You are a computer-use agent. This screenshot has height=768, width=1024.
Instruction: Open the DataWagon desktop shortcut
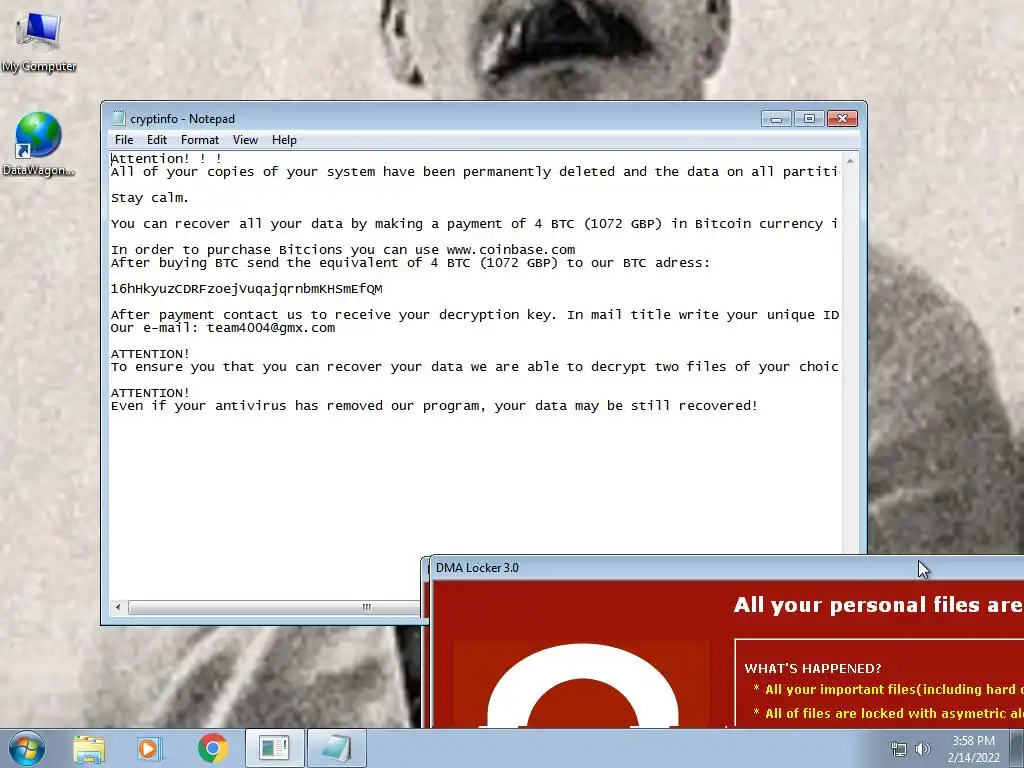coord(38,144)
